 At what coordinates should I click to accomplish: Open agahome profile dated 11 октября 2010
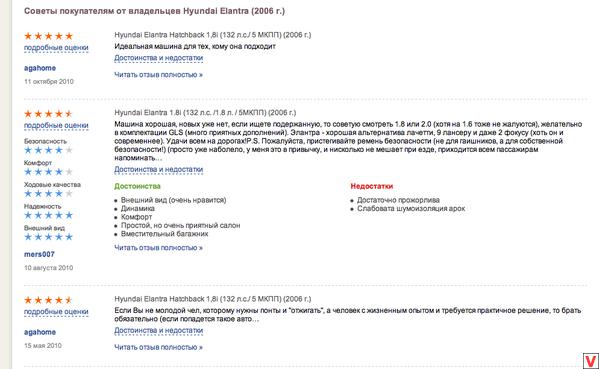(x=40, y=68)
